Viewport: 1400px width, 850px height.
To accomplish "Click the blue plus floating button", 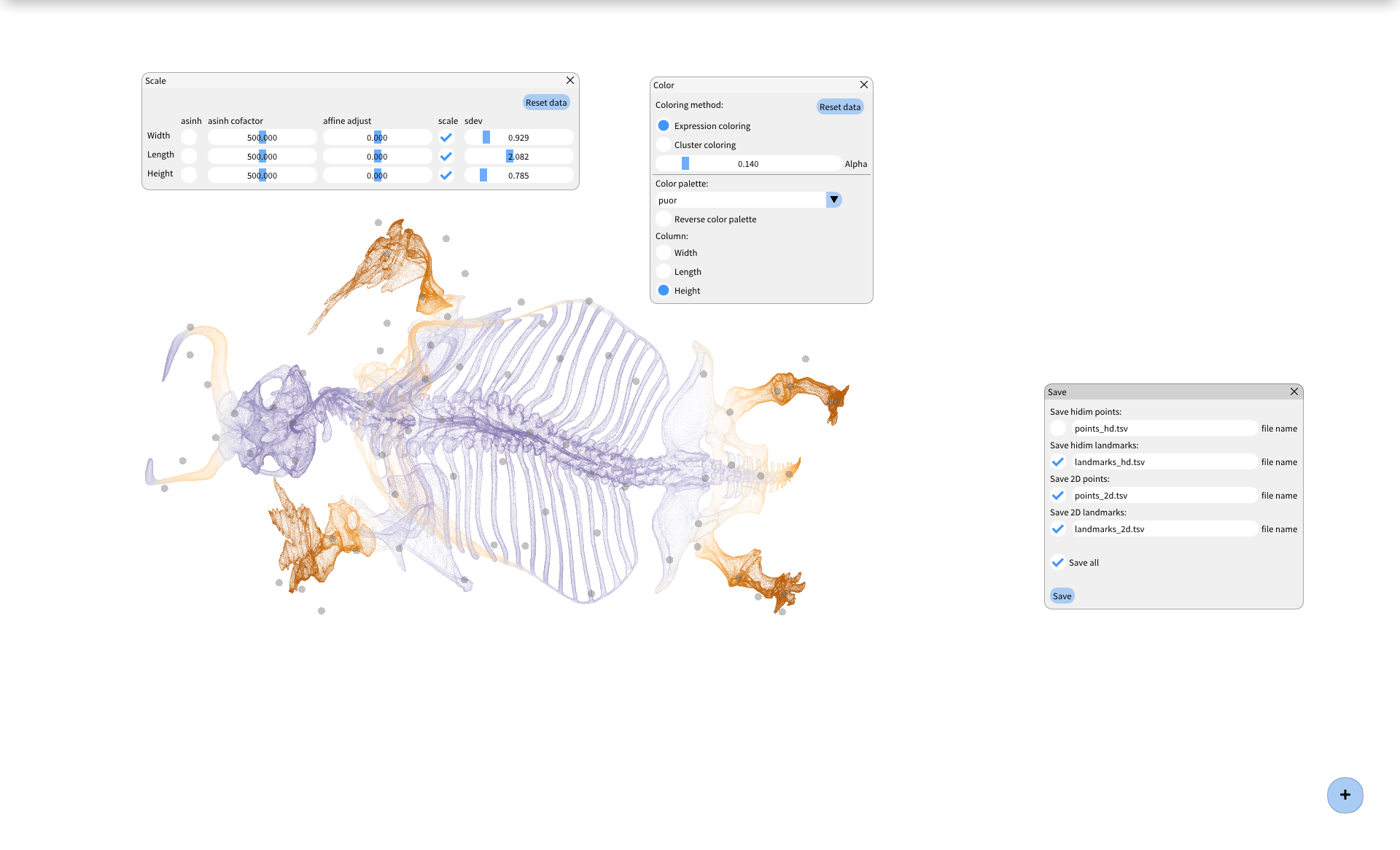I will click(1345, 795).
